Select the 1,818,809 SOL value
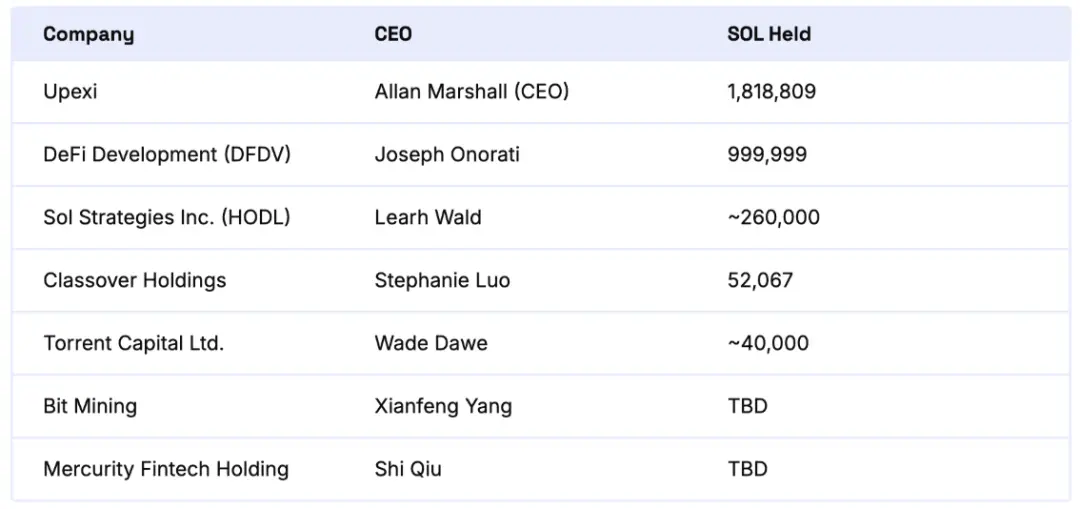This screenshot has height=509, width=1080. pyautogui.click(x=771, y=92)
